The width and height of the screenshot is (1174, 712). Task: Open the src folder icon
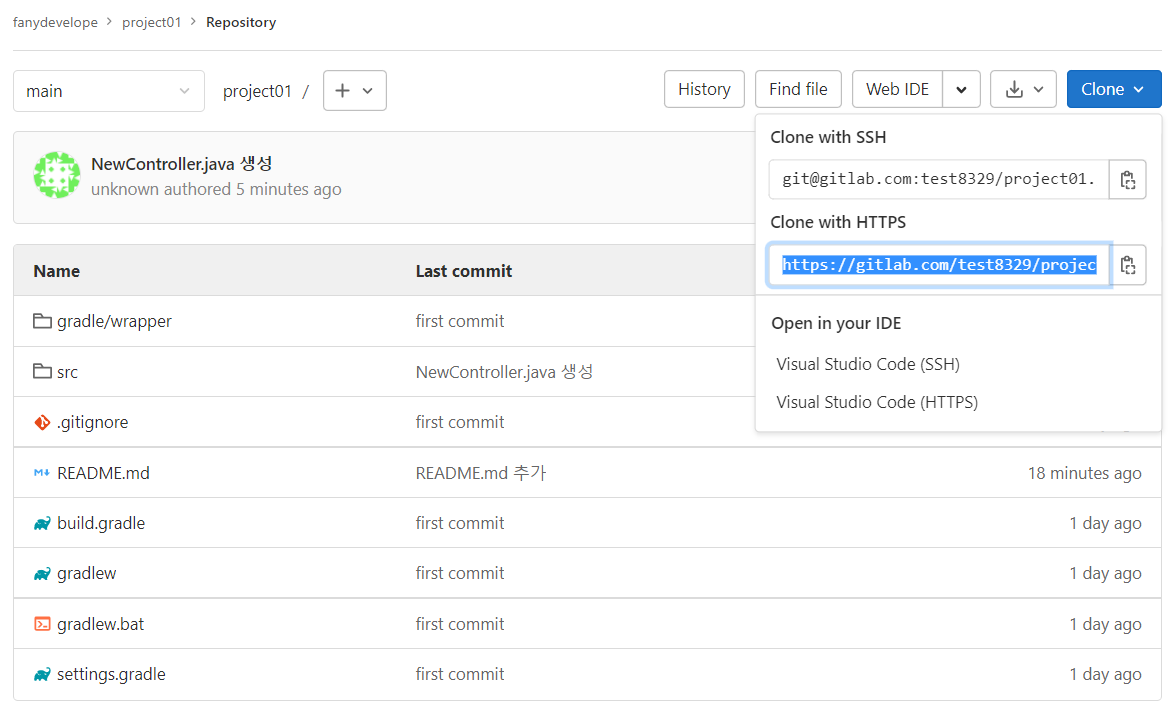click(40, 371)
